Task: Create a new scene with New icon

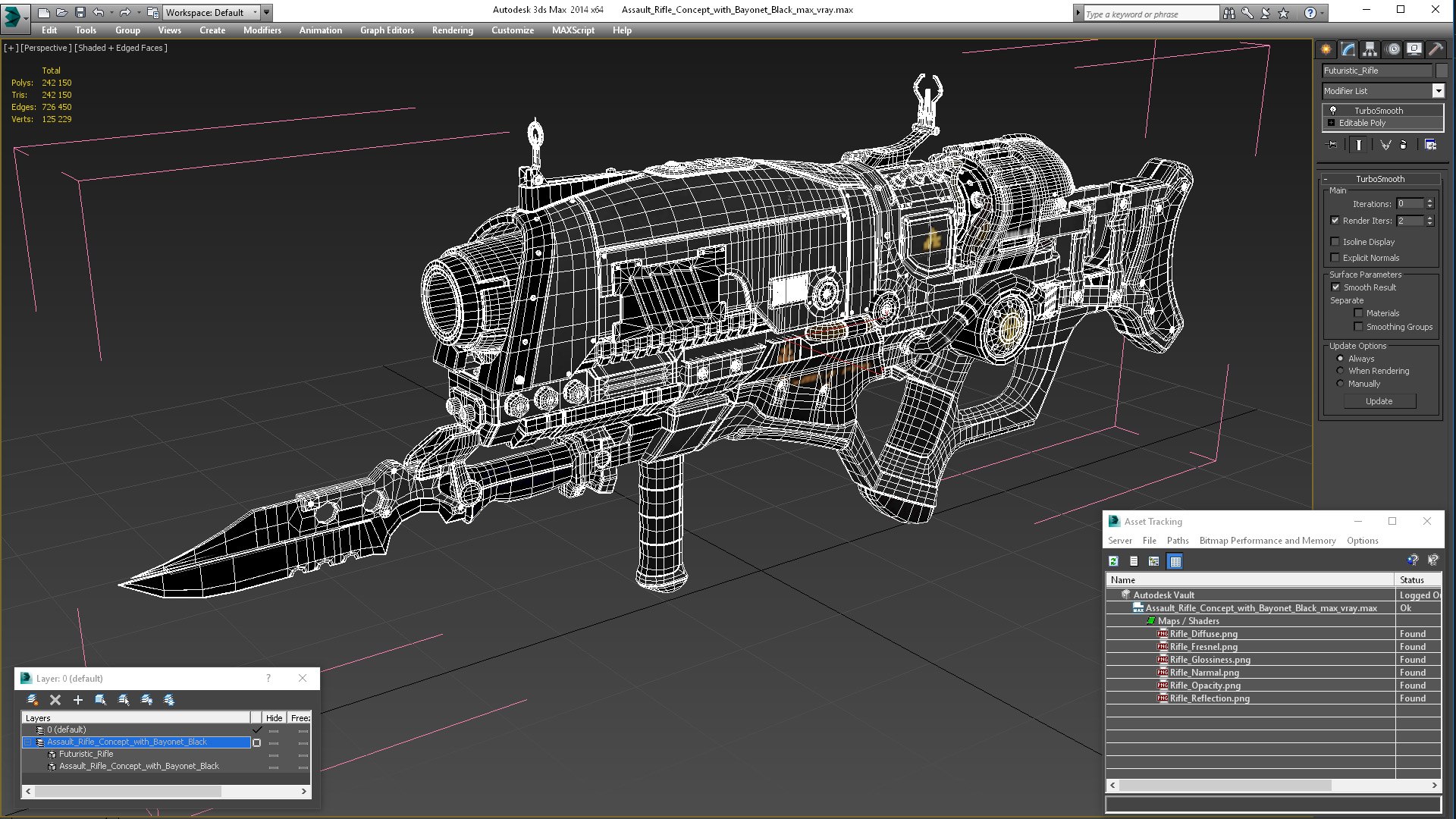Action: [x=43, y=12]
